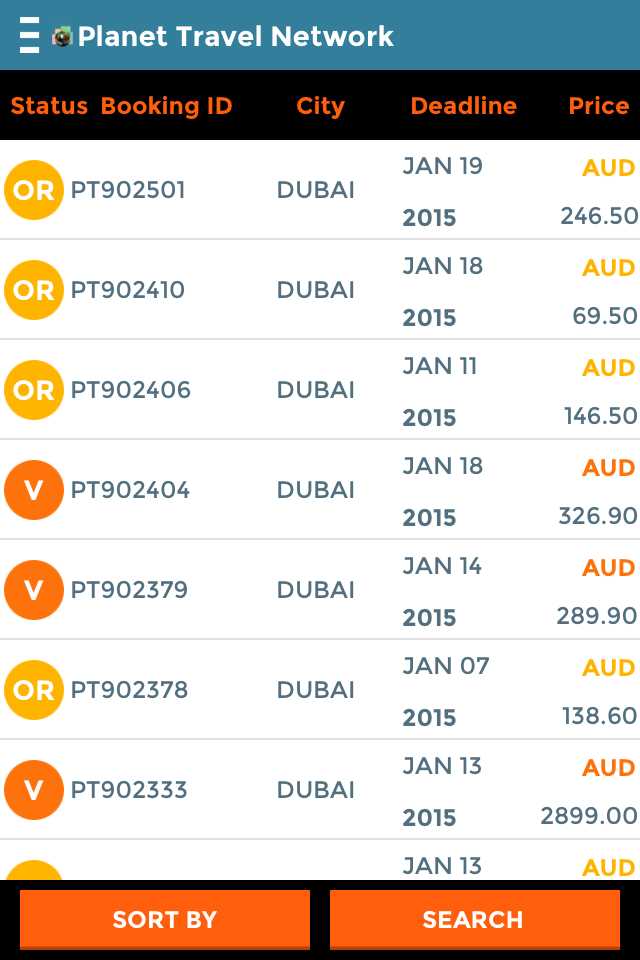Sort by Status column header
This screenshot has height=960, width=640.
[49, 106]
